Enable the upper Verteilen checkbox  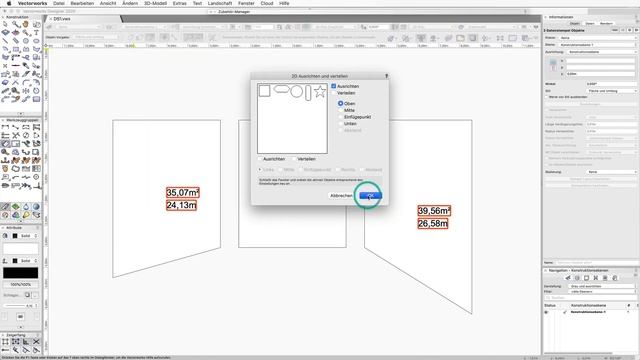pyautogui.click(x=333, y=93)
